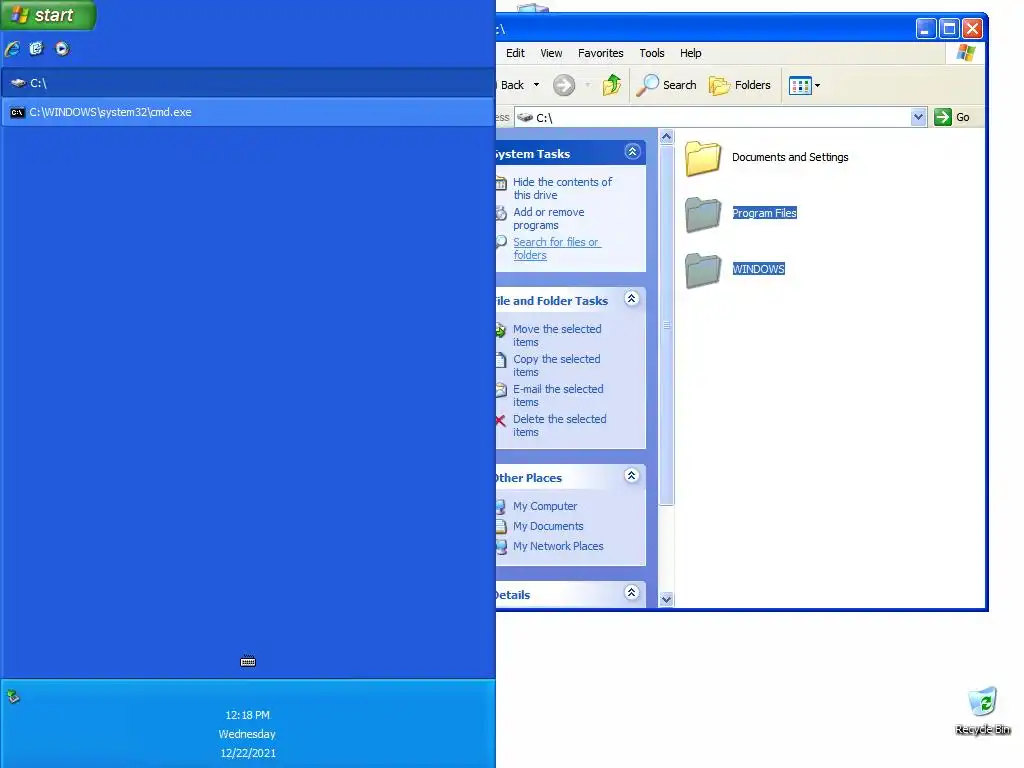
Task: Click the Back toolbar button
Action: click(511, 85)
